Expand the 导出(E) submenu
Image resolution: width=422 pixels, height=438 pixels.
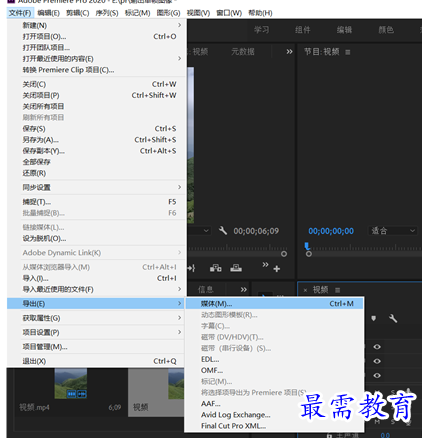[97, 304]
